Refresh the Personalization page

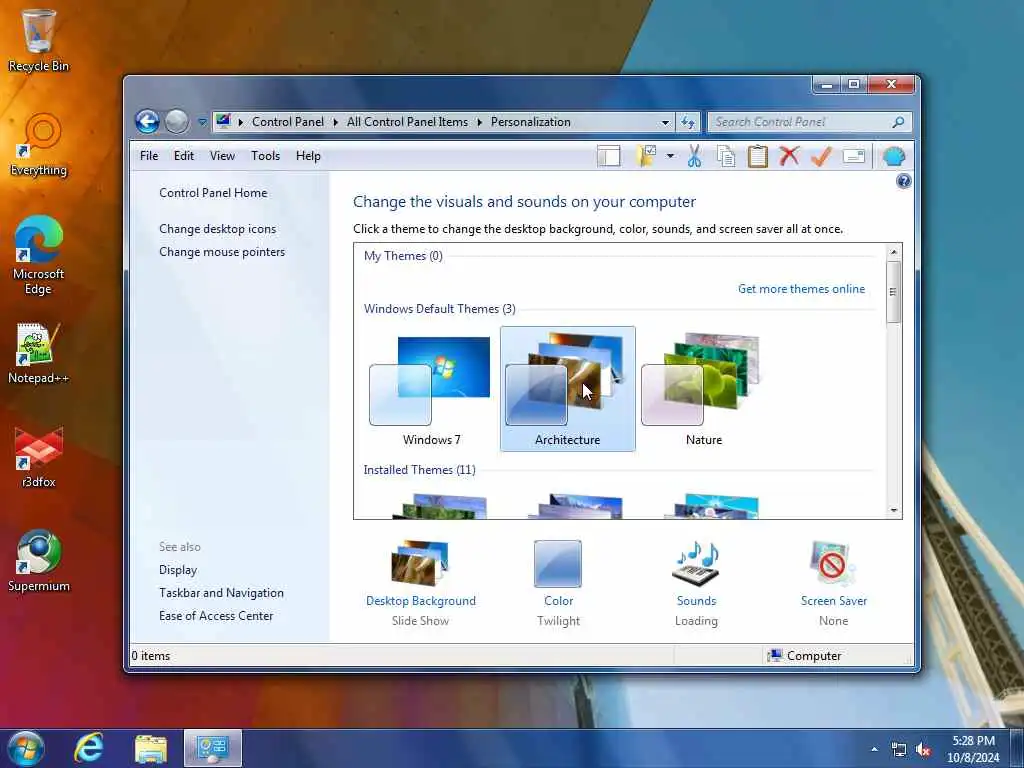[x=688, y=122]
